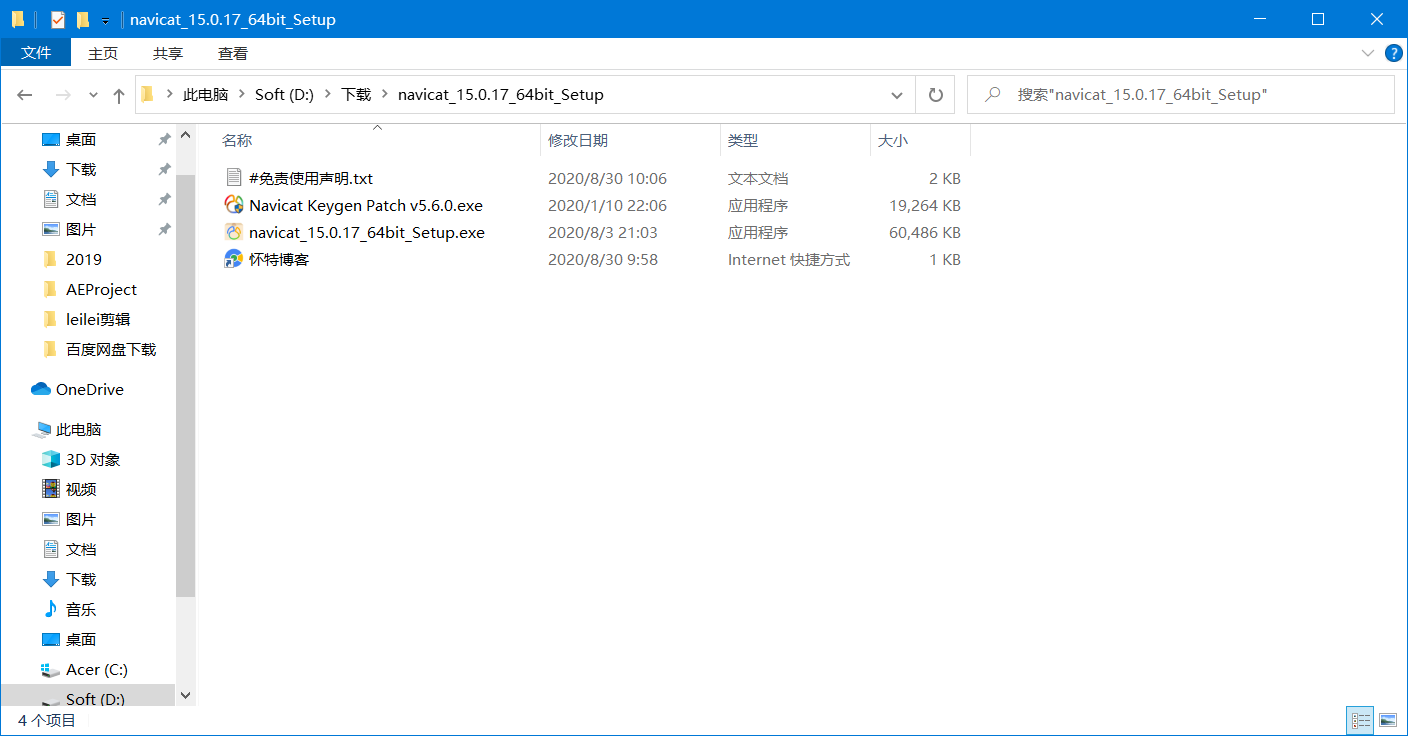Screen dimensions: 1408x736
Task: Open the 2019 folder in sidebar
Action: (84, 259)
